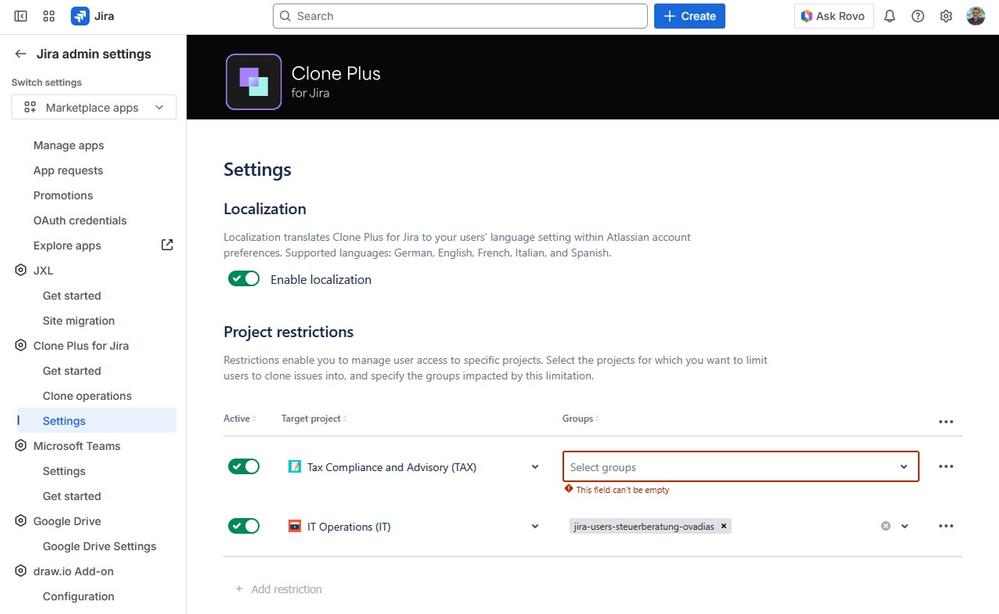Viewport: 999px width, 614px height.
Task: Open more options for the IT Operations row
Action: pyautogui.click(x=945, y=526)
